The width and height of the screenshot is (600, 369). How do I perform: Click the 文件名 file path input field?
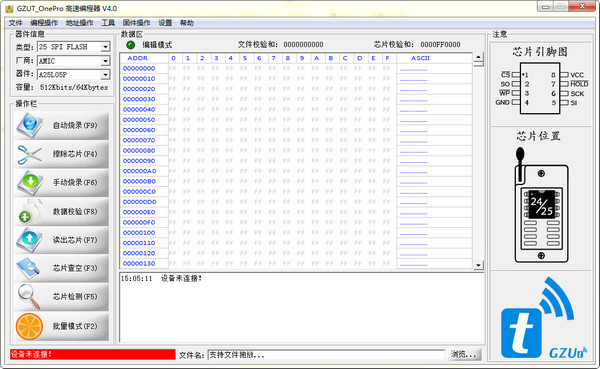(x=326, y=355)
